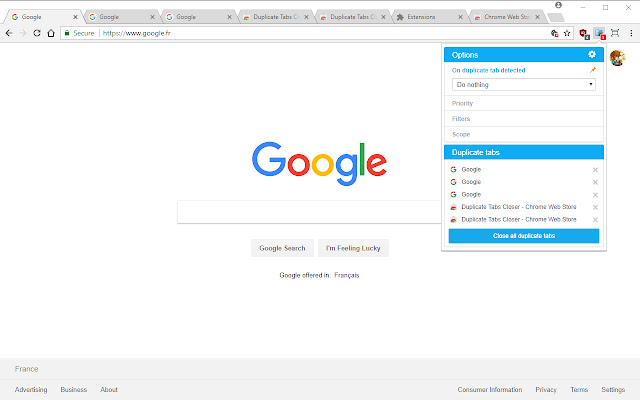Open extension settings gear icon
The width and height of the screenshot is (640, 400).
592,54
